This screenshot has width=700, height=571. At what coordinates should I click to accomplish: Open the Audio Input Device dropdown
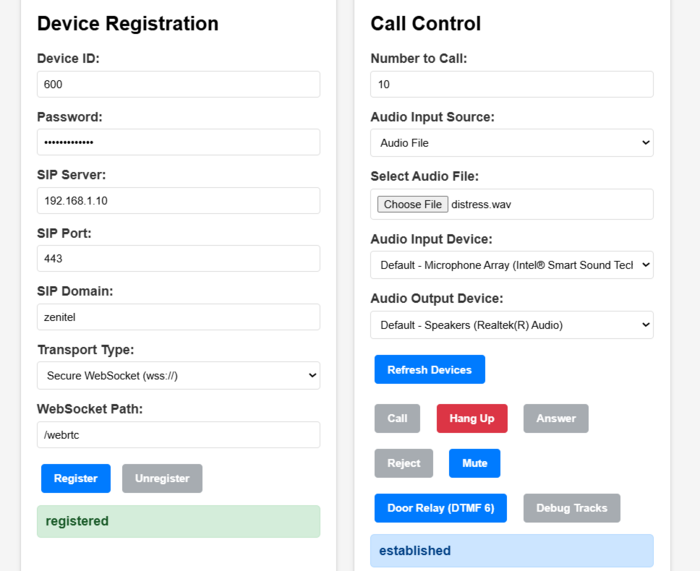pyautogui.click(x=511, y=265)
